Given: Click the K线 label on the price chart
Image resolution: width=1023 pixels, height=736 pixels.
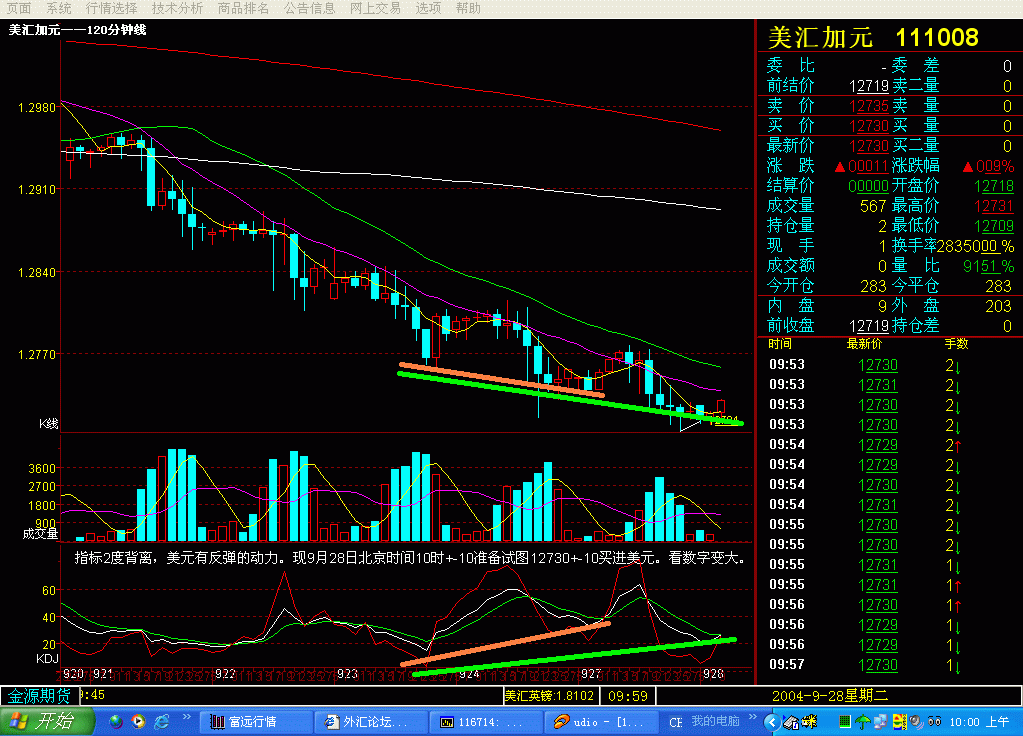Looking at the screenshot, I should coord(48,423).
